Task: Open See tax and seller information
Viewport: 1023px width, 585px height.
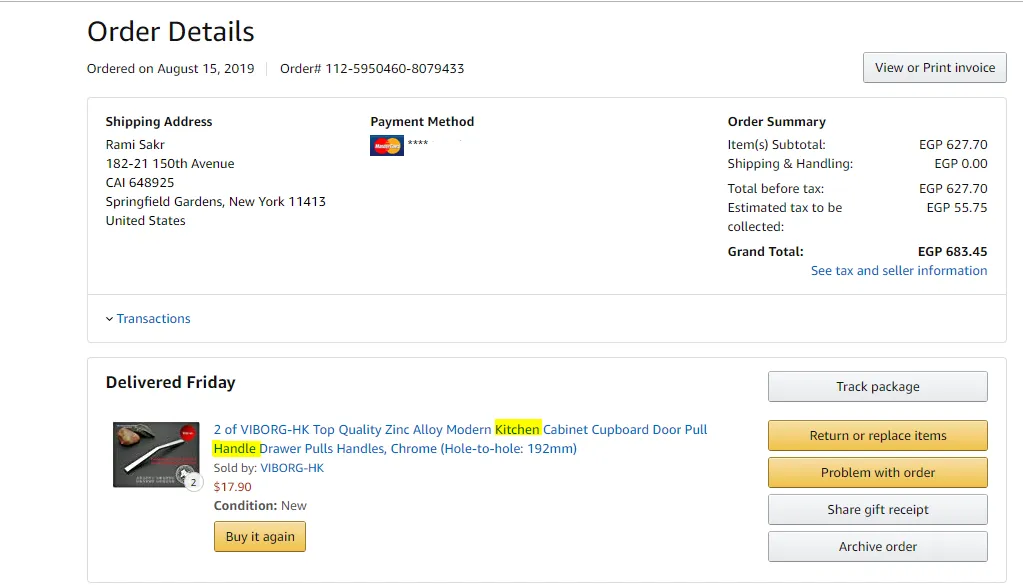Action: click(898, 271)
